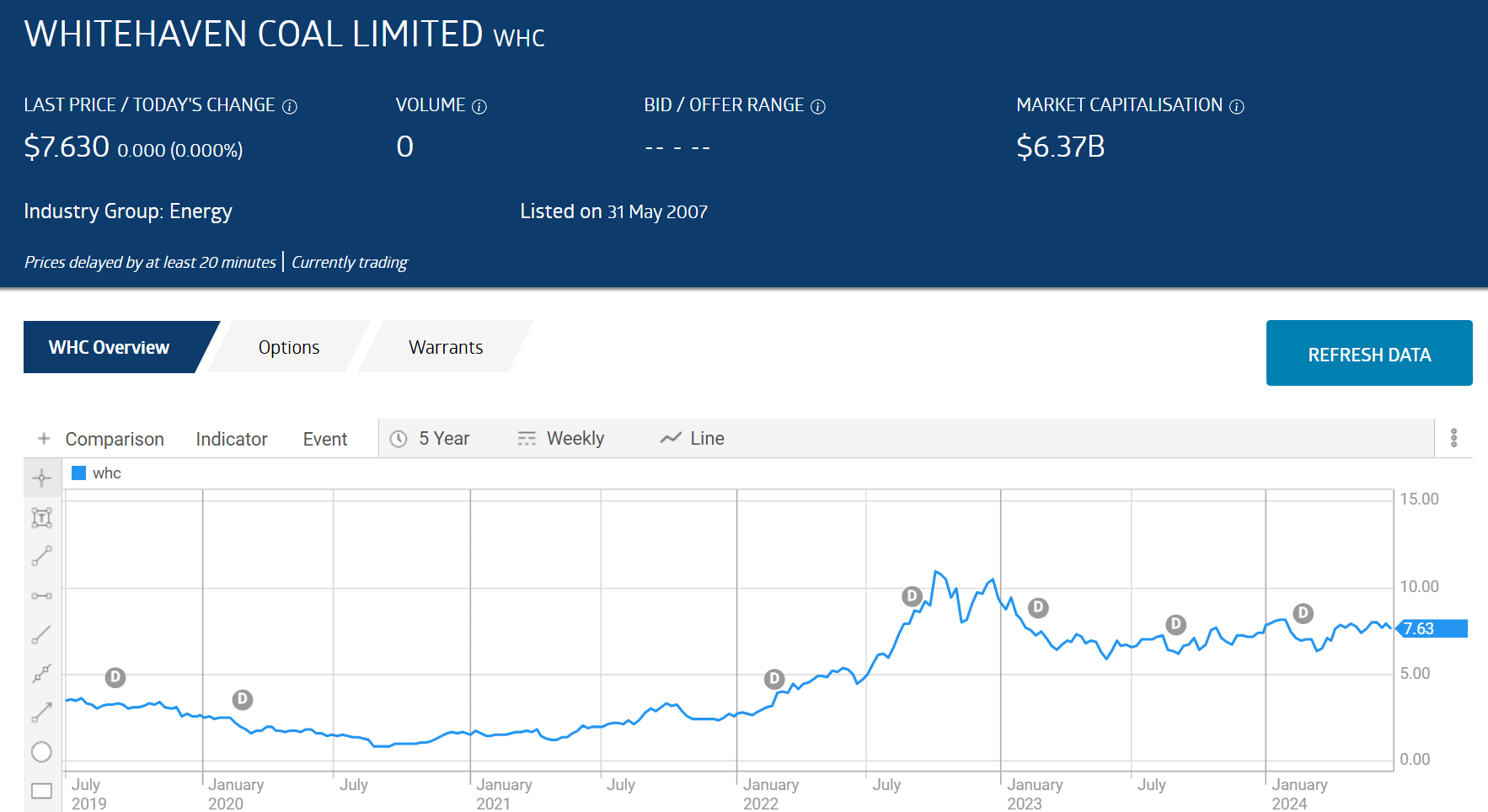This screenshot has width=1488, height=812.
Task: Click info icon beside Market Capitalisation
Action: pyautogui.click(x=1237, y=107)
